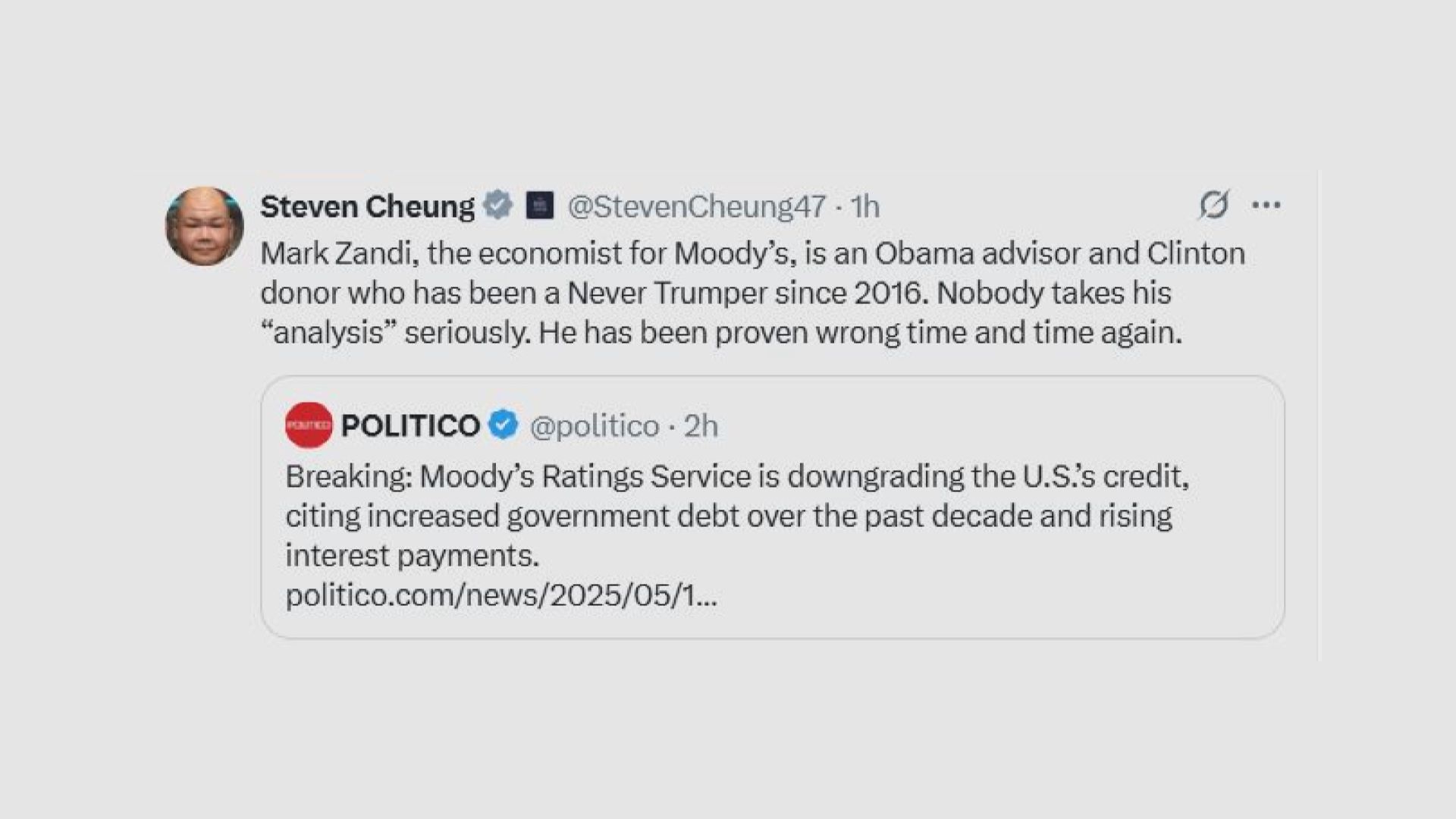Click the 2h timestamp in quoted post
This screenshot has height=819, width=1456.
point(701,426)
